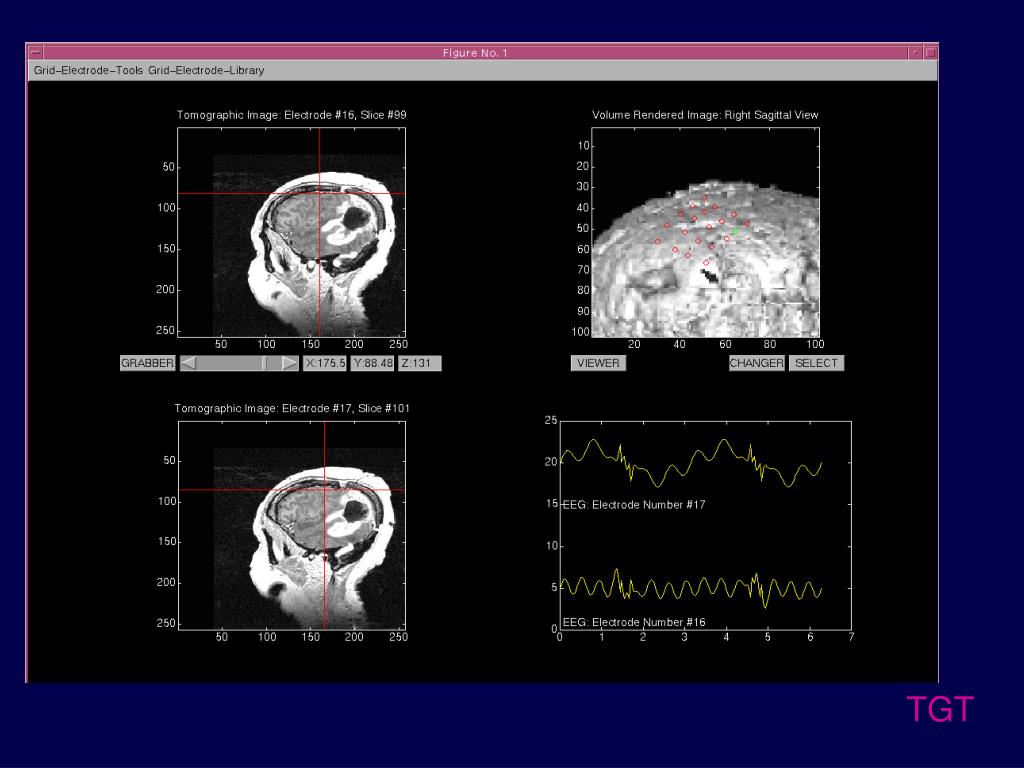Click the Electrode Number #16 EEG trace
This screenshot has width=1024, height=768.
691,588
